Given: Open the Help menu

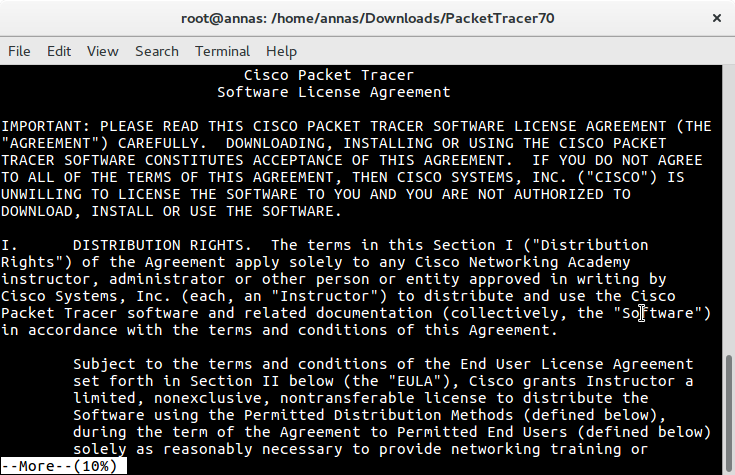Looking at the screenshot, I should click(x=281, y=51).
